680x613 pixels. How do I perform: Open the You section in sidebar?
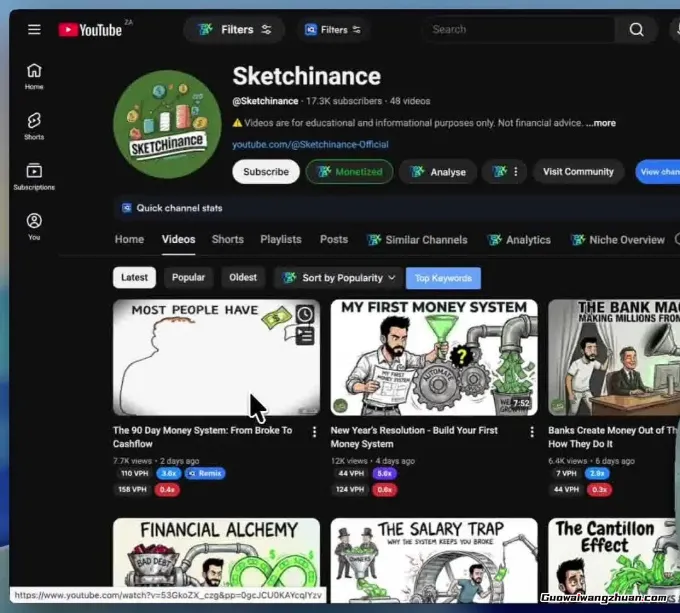pos(34,227)
